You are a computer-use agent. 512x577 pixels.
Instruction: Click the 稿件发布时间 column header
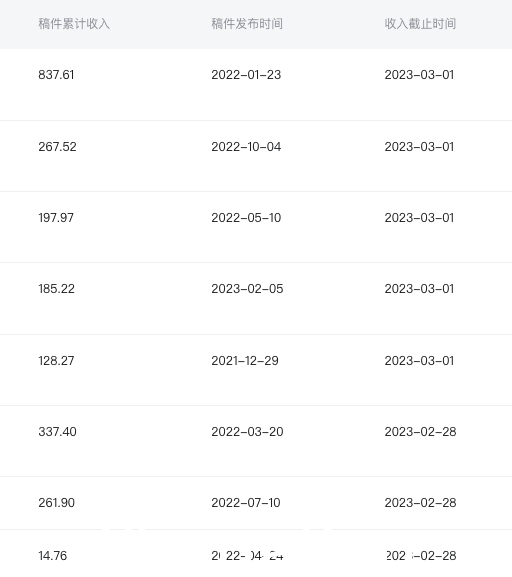pos(247,24)
